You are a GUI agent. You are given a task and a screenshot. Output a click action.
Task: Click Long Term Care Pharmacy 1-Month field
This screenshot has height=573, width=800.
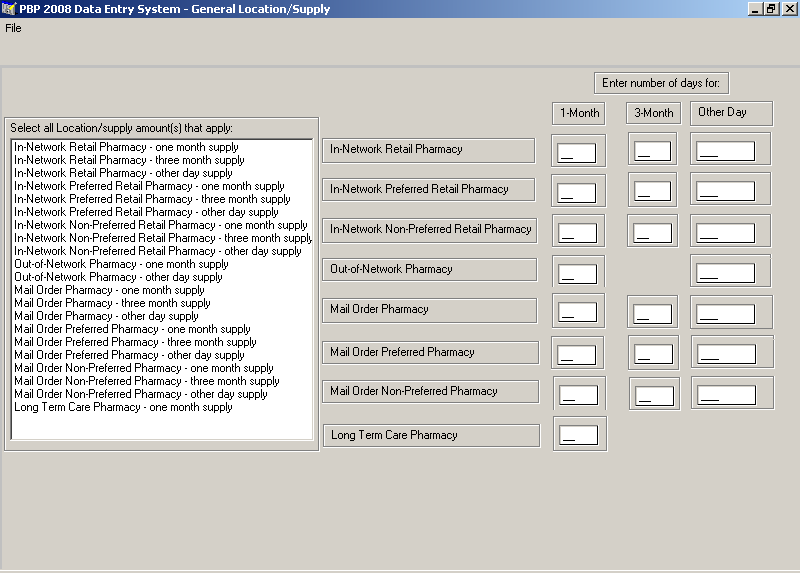(579, 435)
